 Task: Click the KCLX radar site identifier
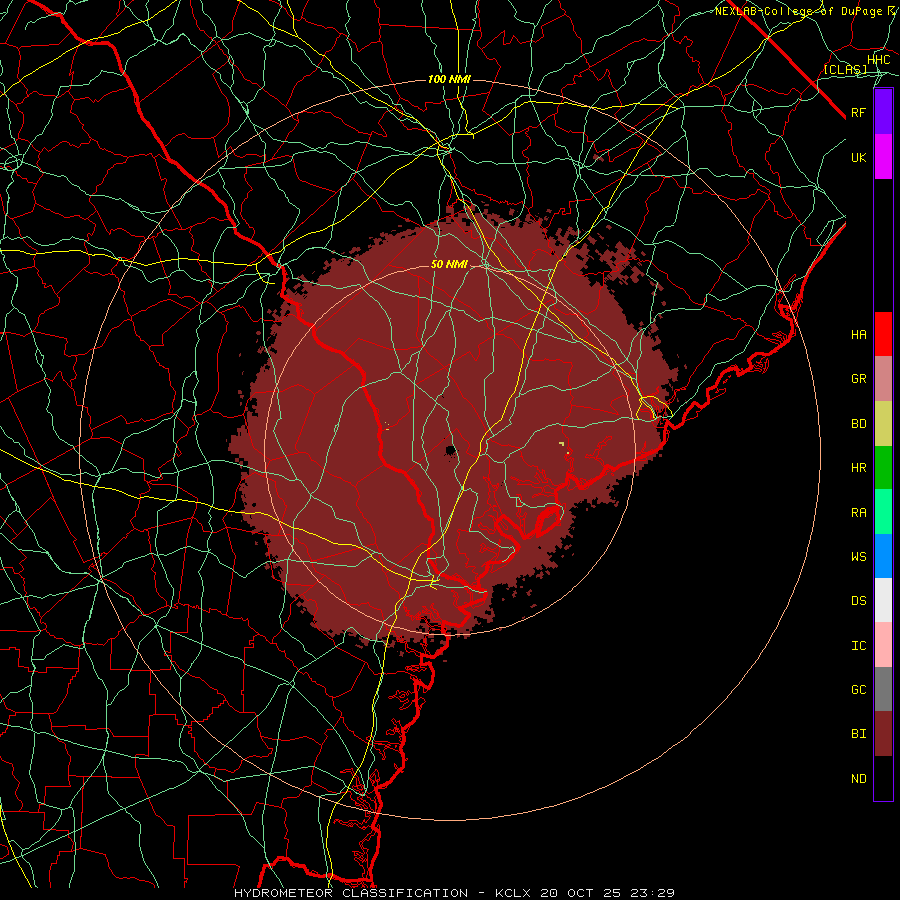(515, 893)
